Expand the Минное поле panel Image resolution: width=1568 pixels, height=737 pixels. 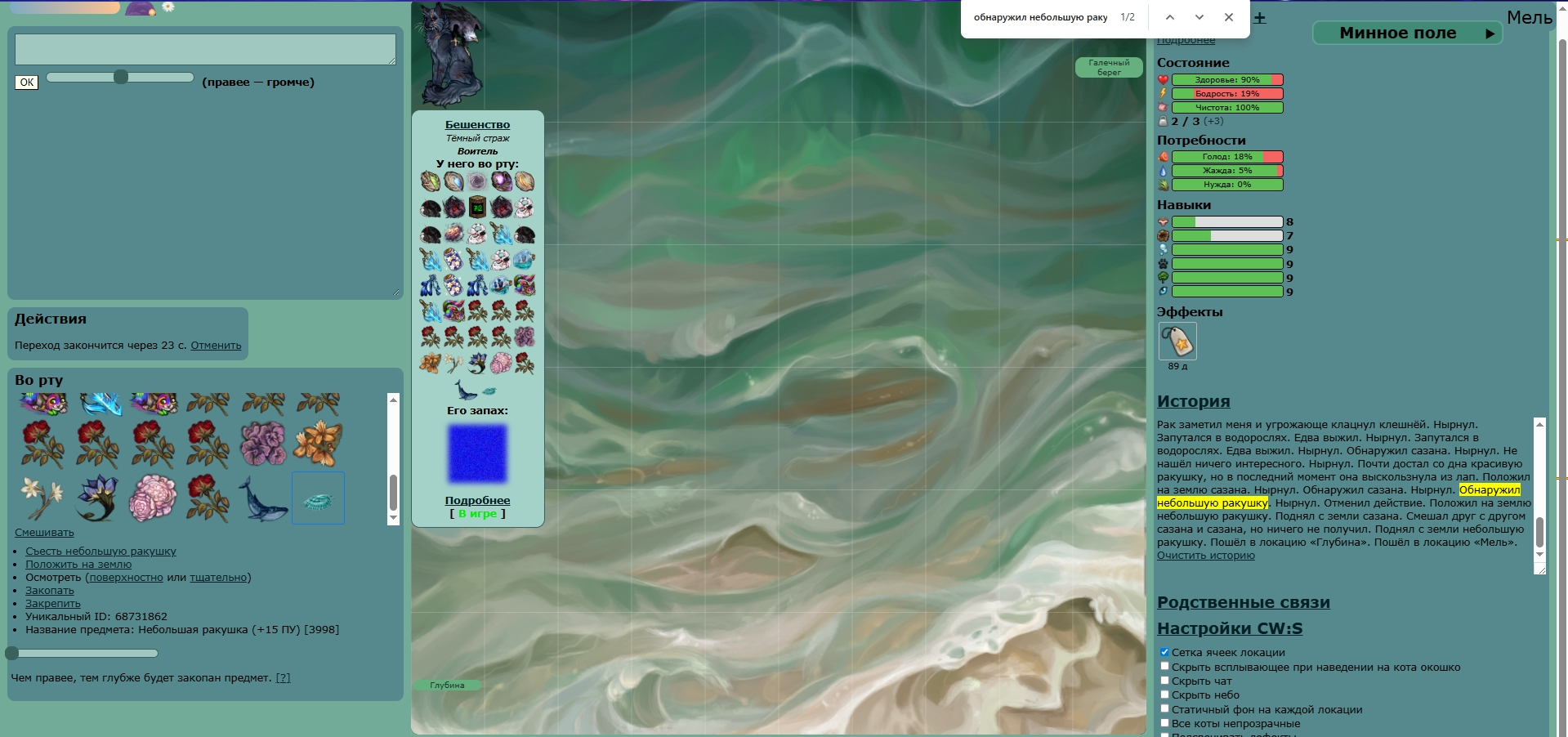point(1407,33)
